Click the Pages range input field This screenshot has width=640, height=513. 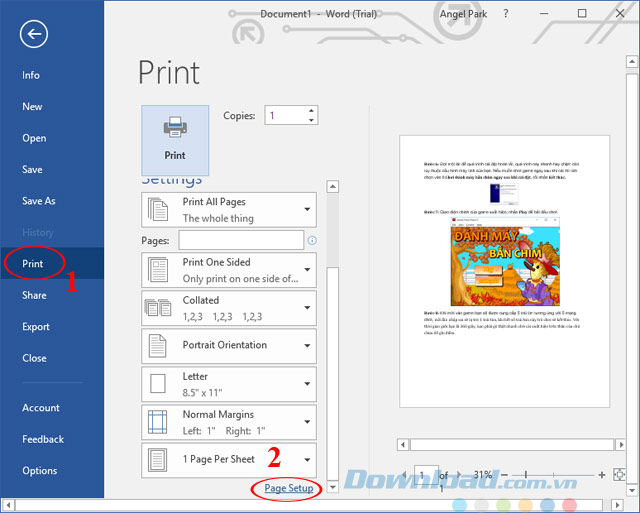pyautogui.click(x=241, y=240)
